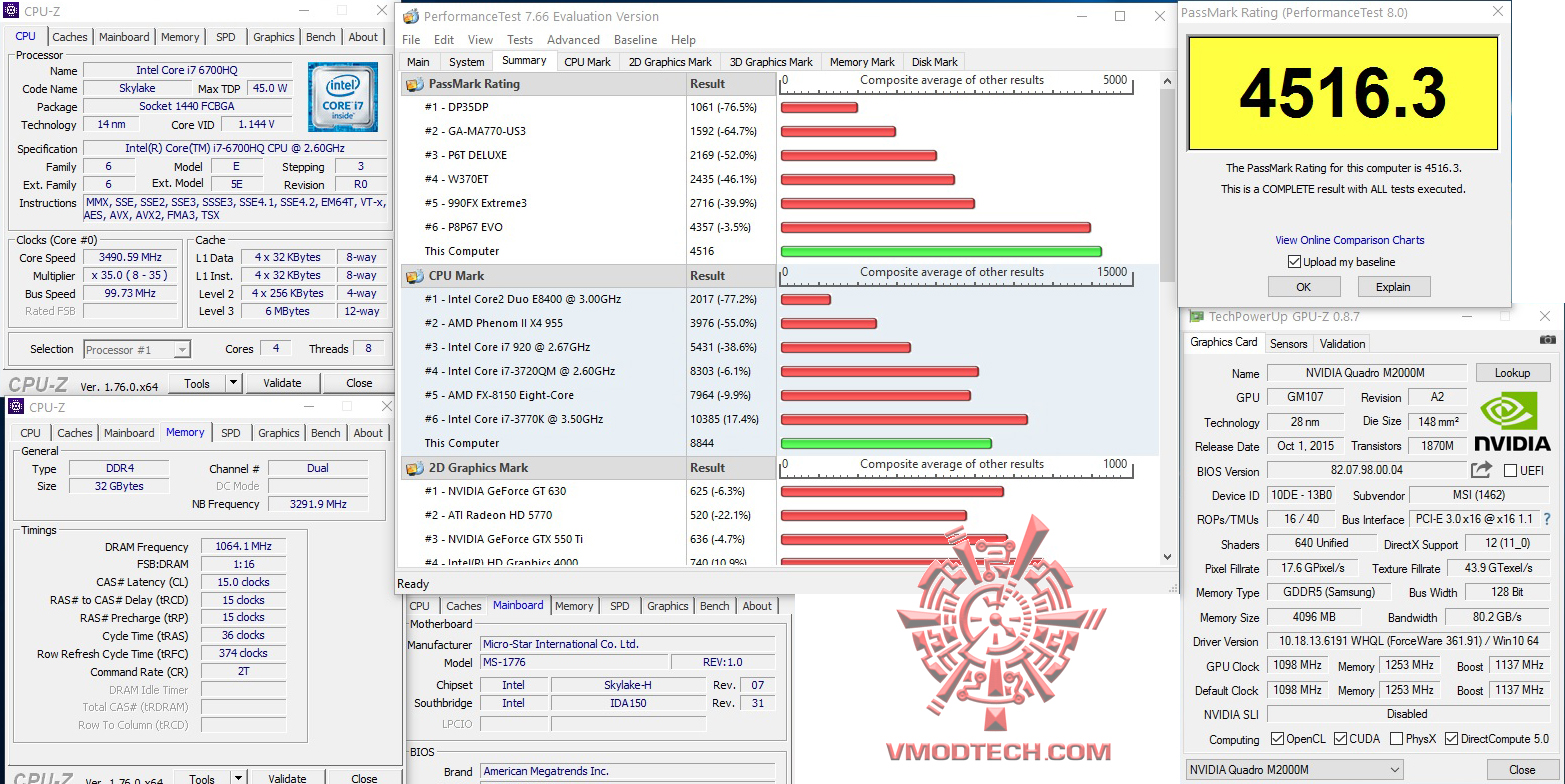Click the Tools button in the CPU-Z processor window

[197, 383]
